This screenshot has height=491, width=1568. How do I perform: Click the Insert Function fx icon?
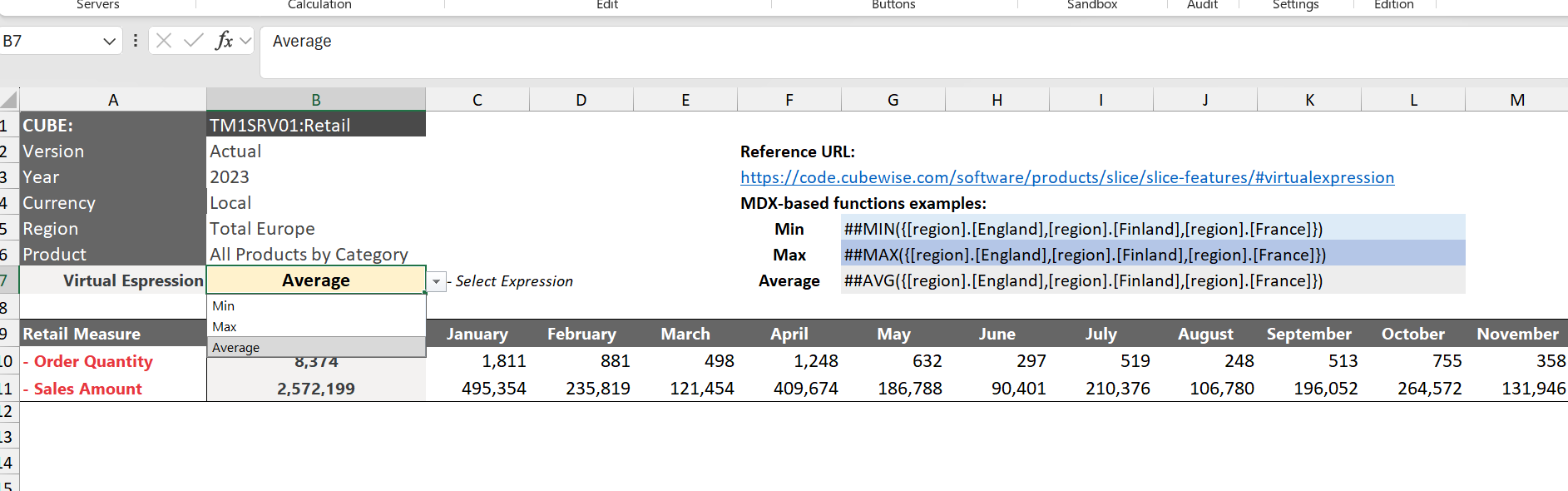224,41
